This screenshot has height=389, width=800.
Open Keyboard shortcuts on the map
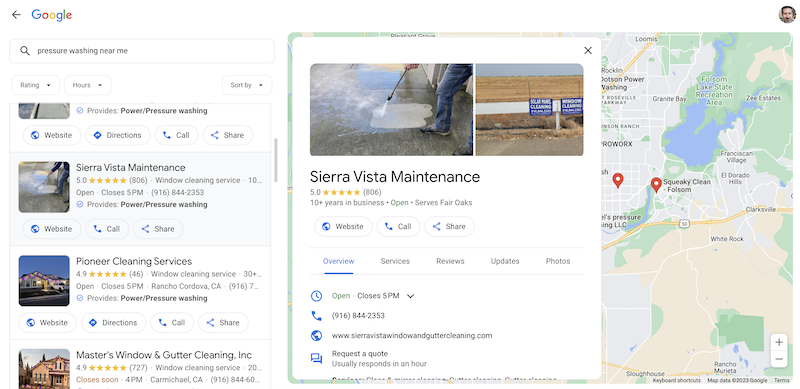tap(677, 380)
